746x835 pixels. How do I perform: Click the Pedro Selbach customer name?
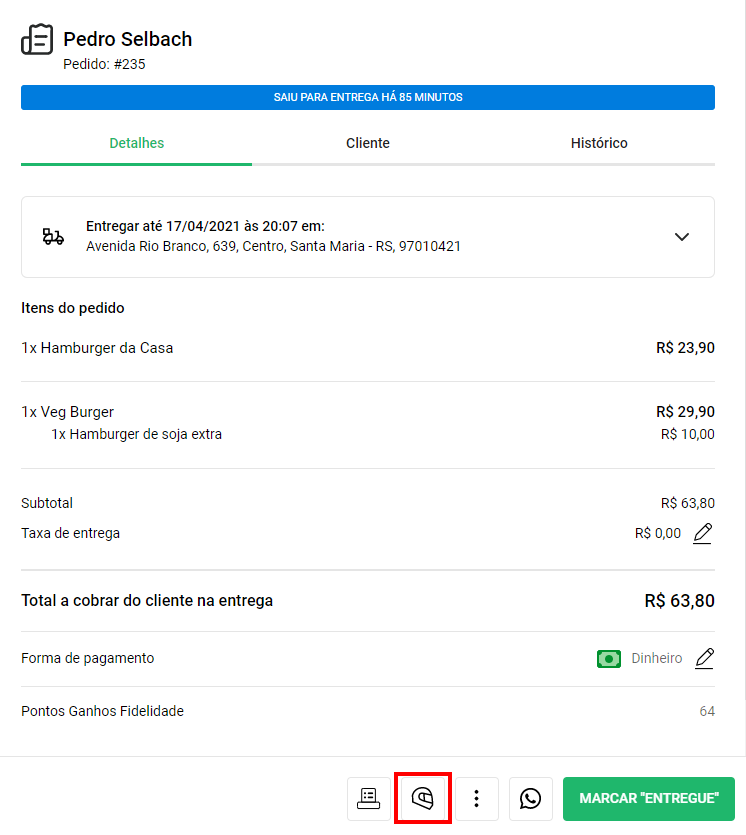point(128,39)
